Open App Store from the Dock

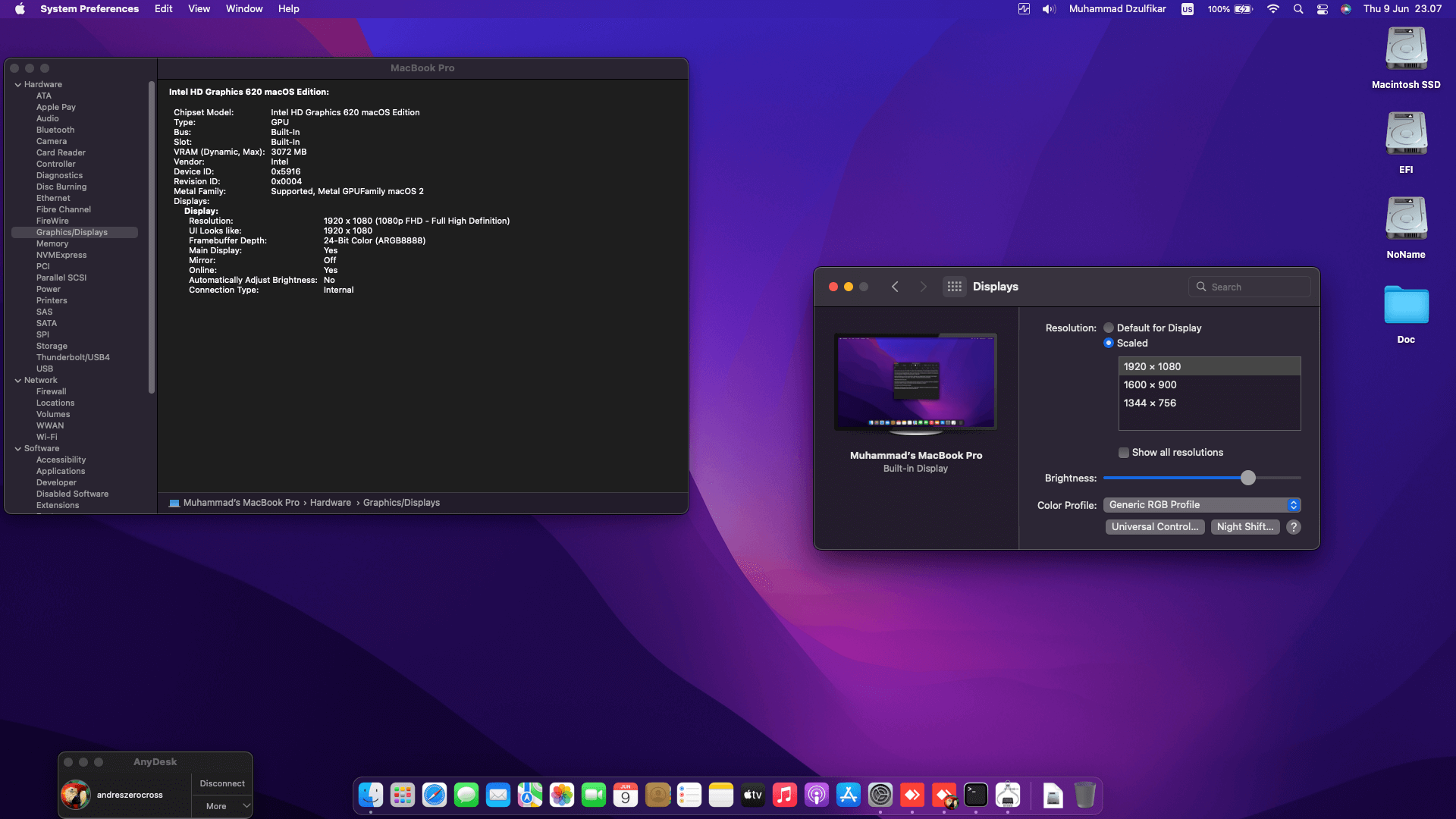point(849,795)
